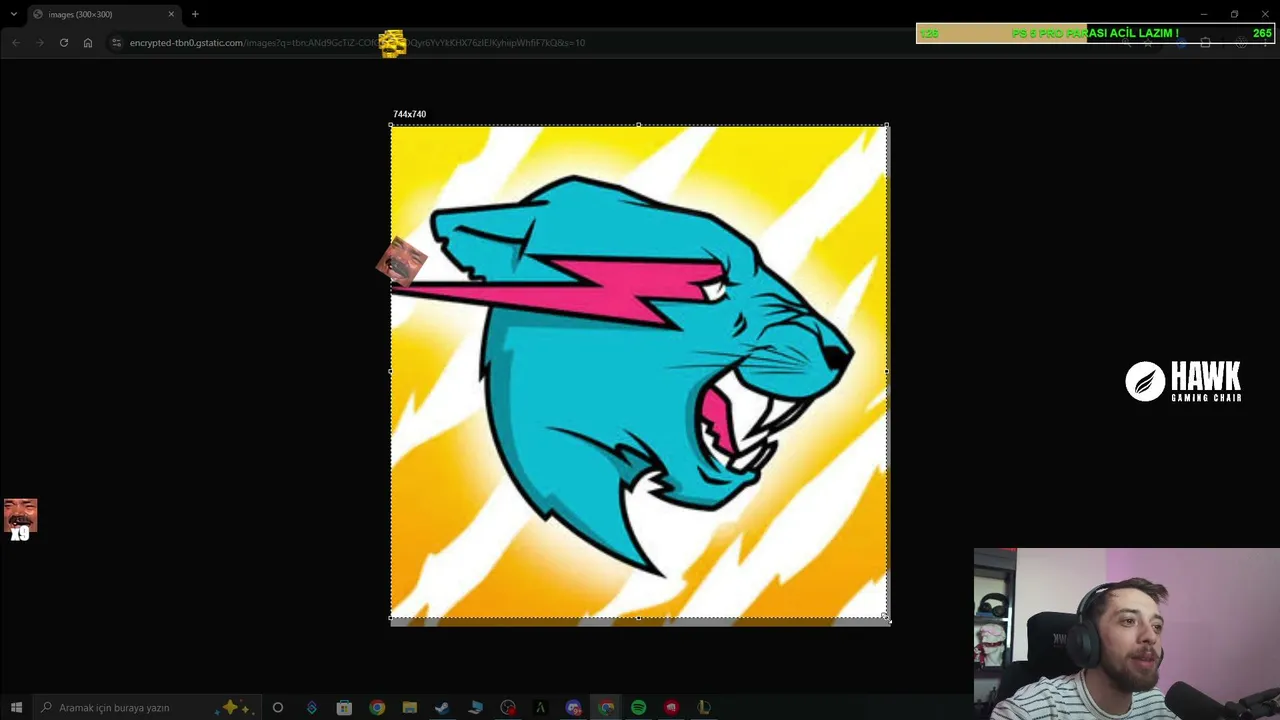Click the sparkles icon in the search box
The image size is (1280, 720).
(236, 708)
